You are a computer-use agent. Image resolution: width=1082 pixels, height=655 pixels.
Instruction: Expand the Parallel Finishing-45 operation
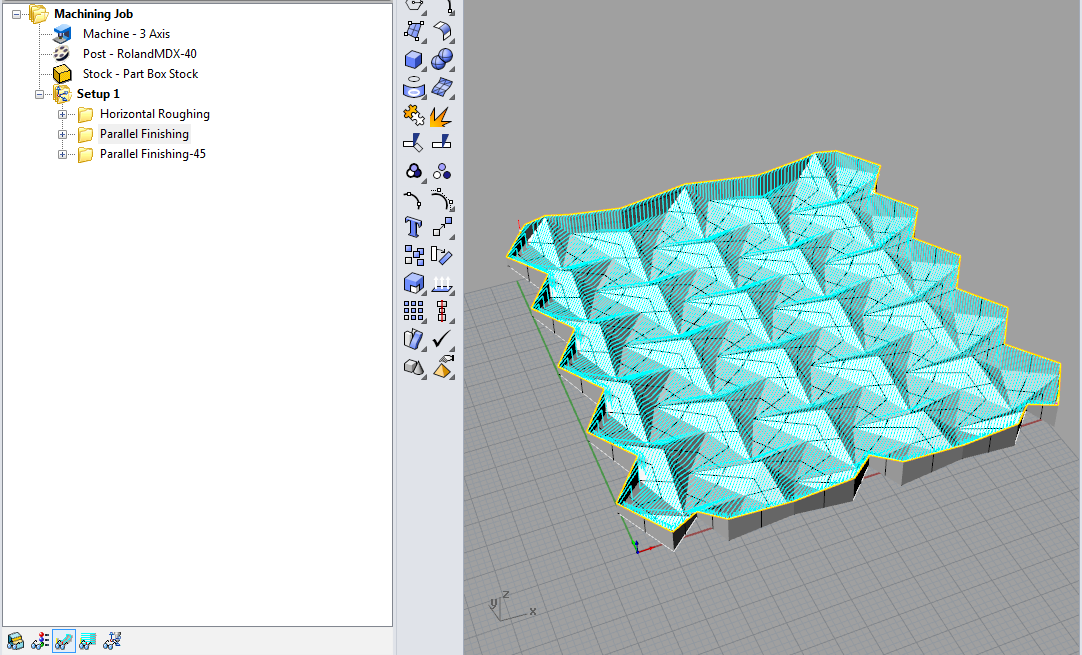pyautogui.click(x=62, y=155)
